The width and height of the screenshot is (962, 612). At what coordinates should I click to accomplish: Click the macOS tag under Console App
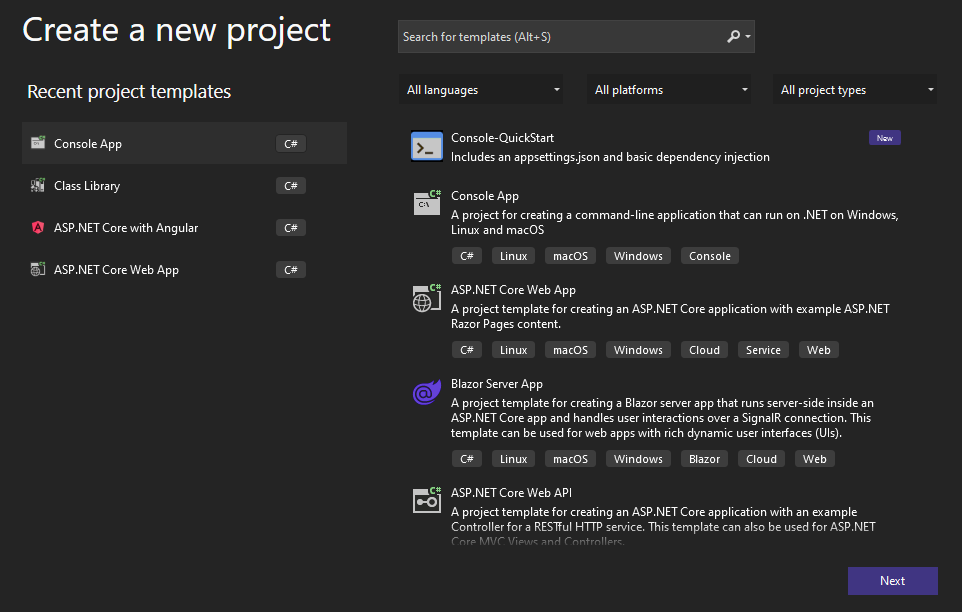tap(571, 256)
